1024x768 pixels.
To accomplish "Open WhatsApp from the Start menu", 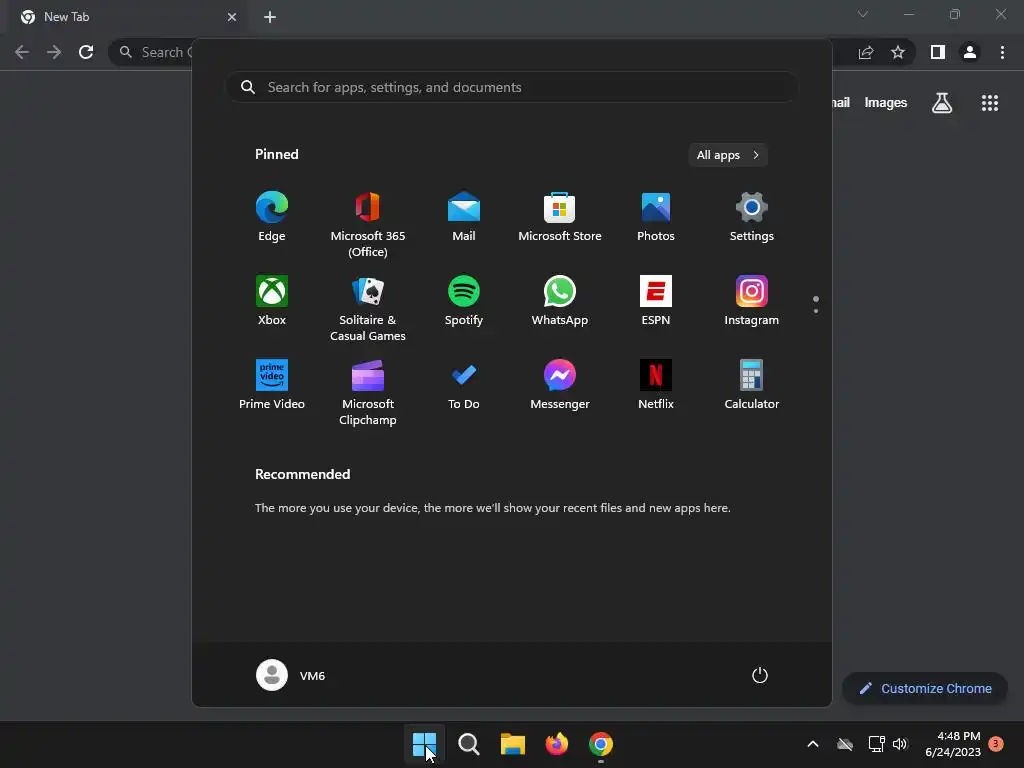I will click(x=560, y=301).
